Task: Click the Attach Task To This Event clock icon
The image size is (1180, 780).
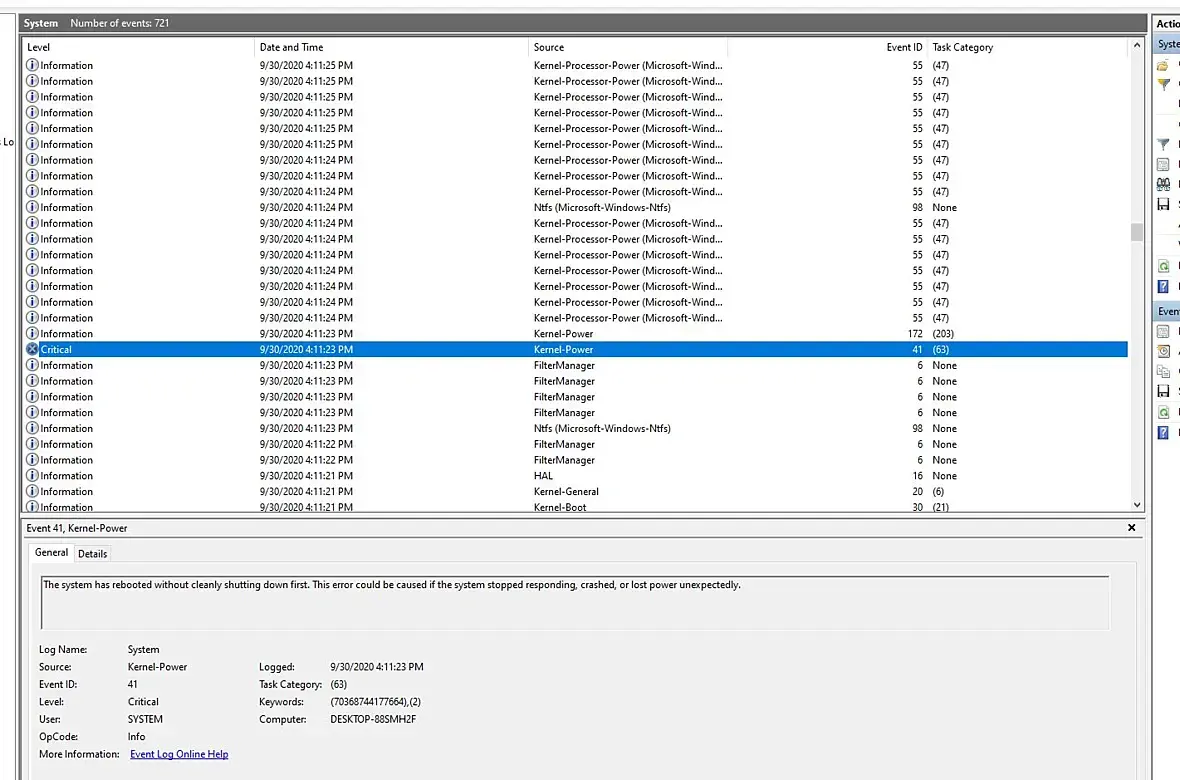Action: [x=1163, y=351]
